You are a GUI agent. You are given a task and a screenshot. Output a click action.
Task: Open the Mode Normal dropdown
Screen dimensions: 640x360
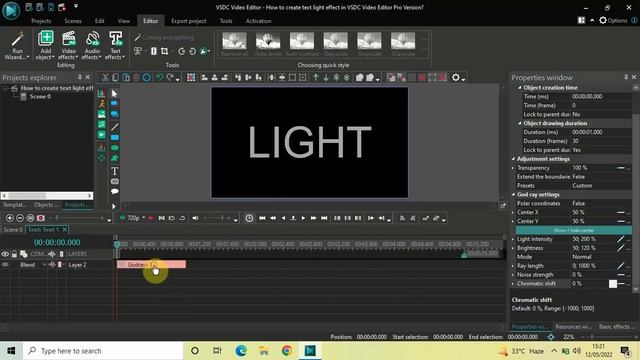601,257
